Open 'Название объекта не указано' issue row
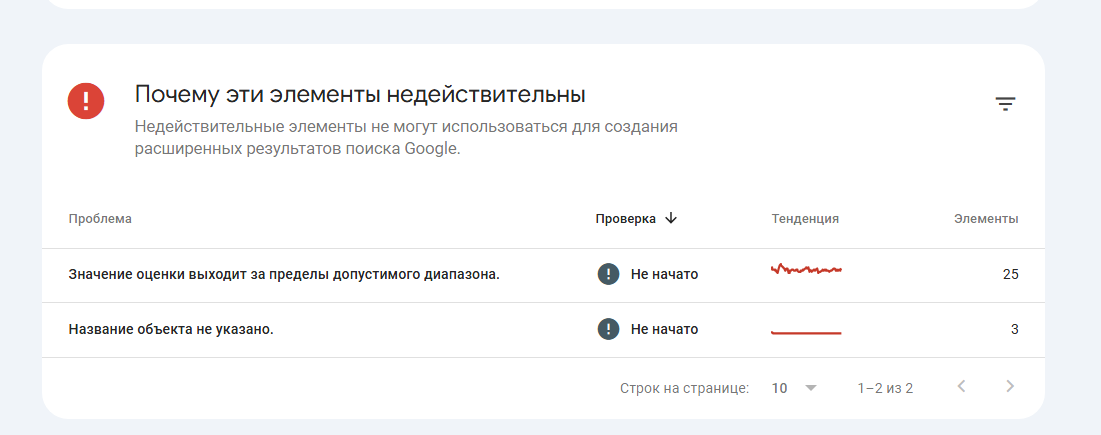1101x435 pixels. click(x=171, y=329)
